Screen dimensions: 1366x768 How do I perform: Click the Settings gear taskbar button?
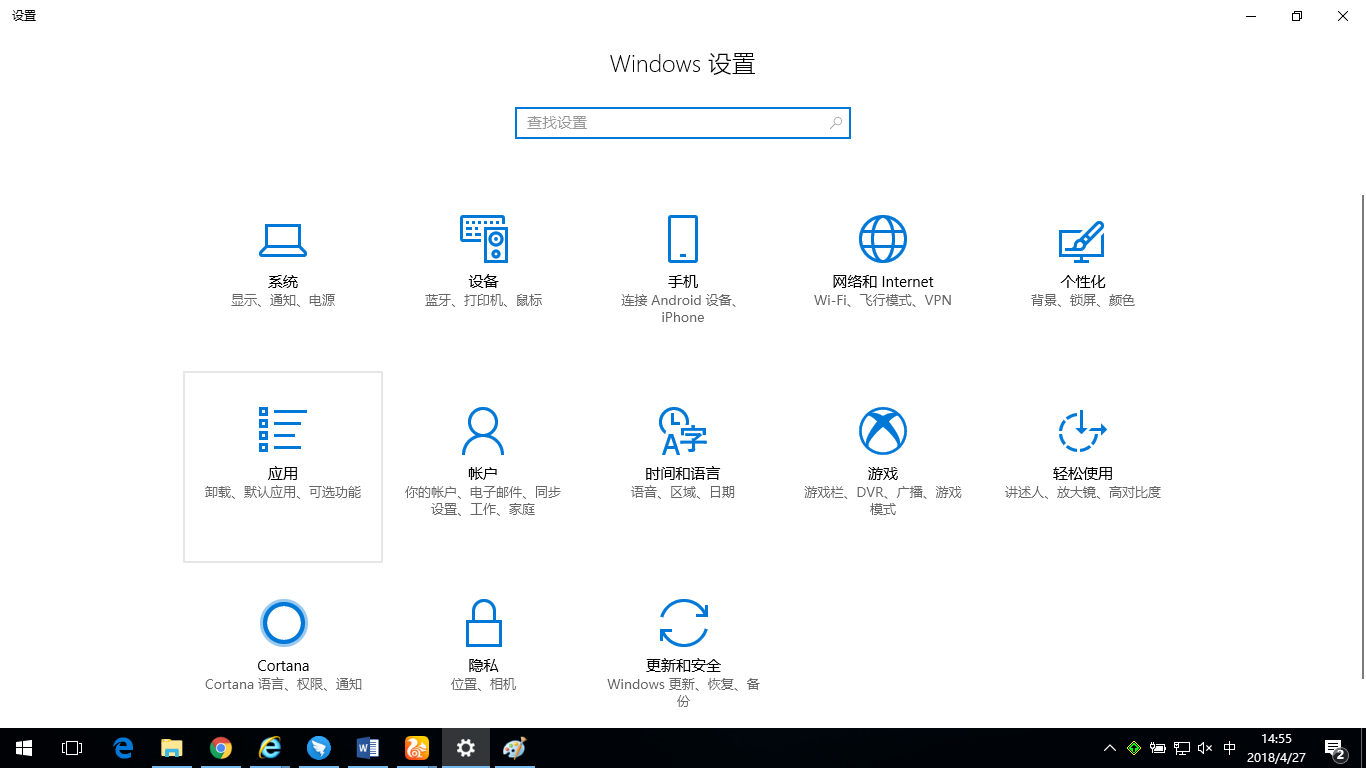click(x=466, y=748)
